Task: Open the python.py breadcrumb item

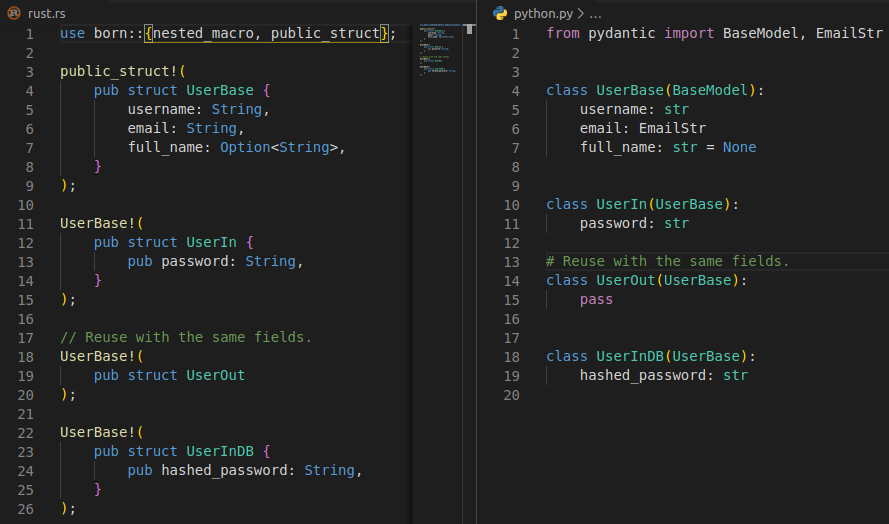Action: tap(543, 14)
